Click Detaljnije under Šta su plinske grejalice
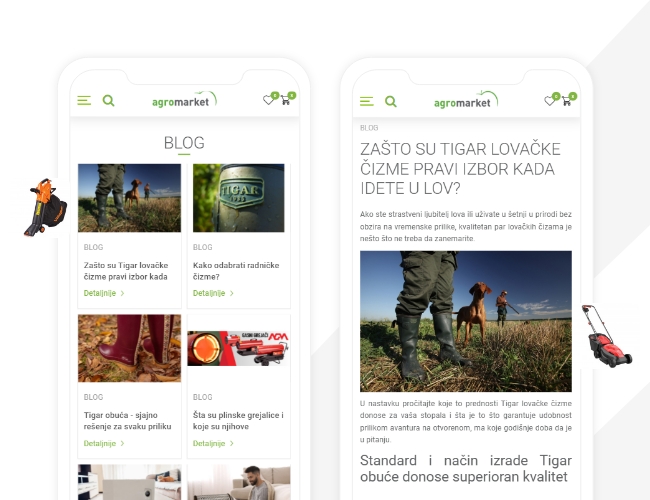Viewport: 650px width, 500px height. point(213,443)
